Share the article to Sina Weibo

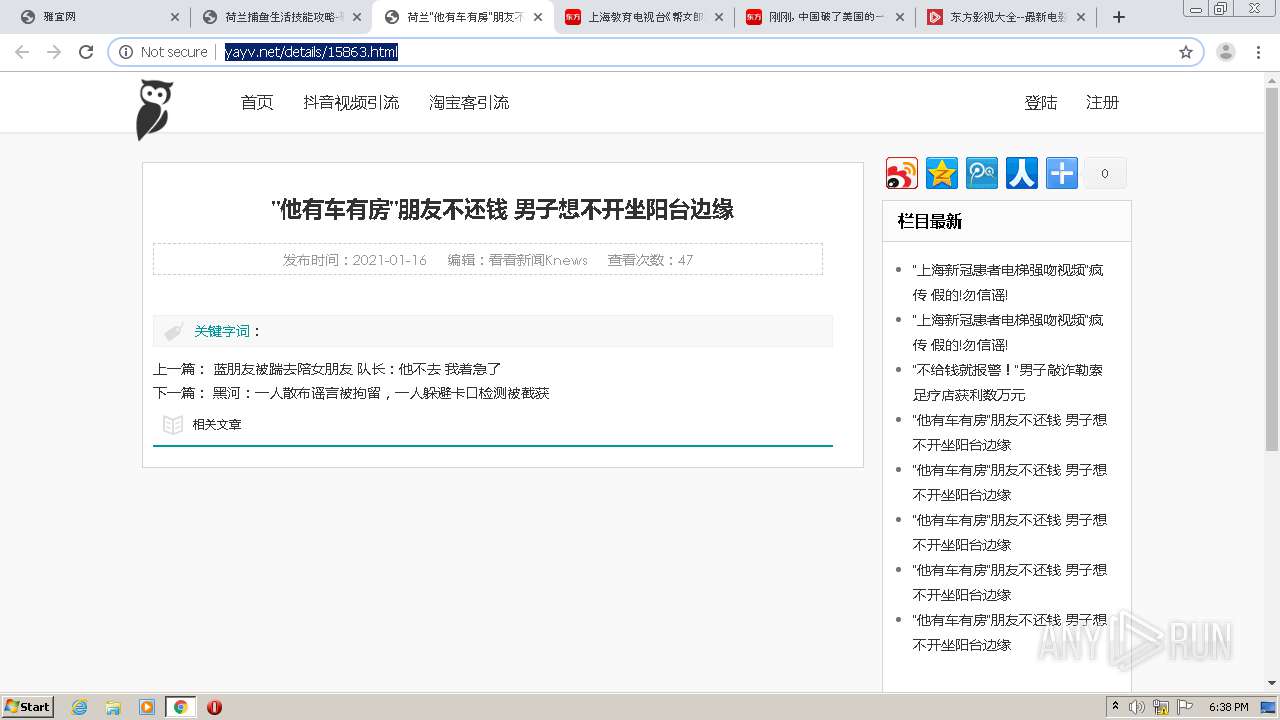902,173
